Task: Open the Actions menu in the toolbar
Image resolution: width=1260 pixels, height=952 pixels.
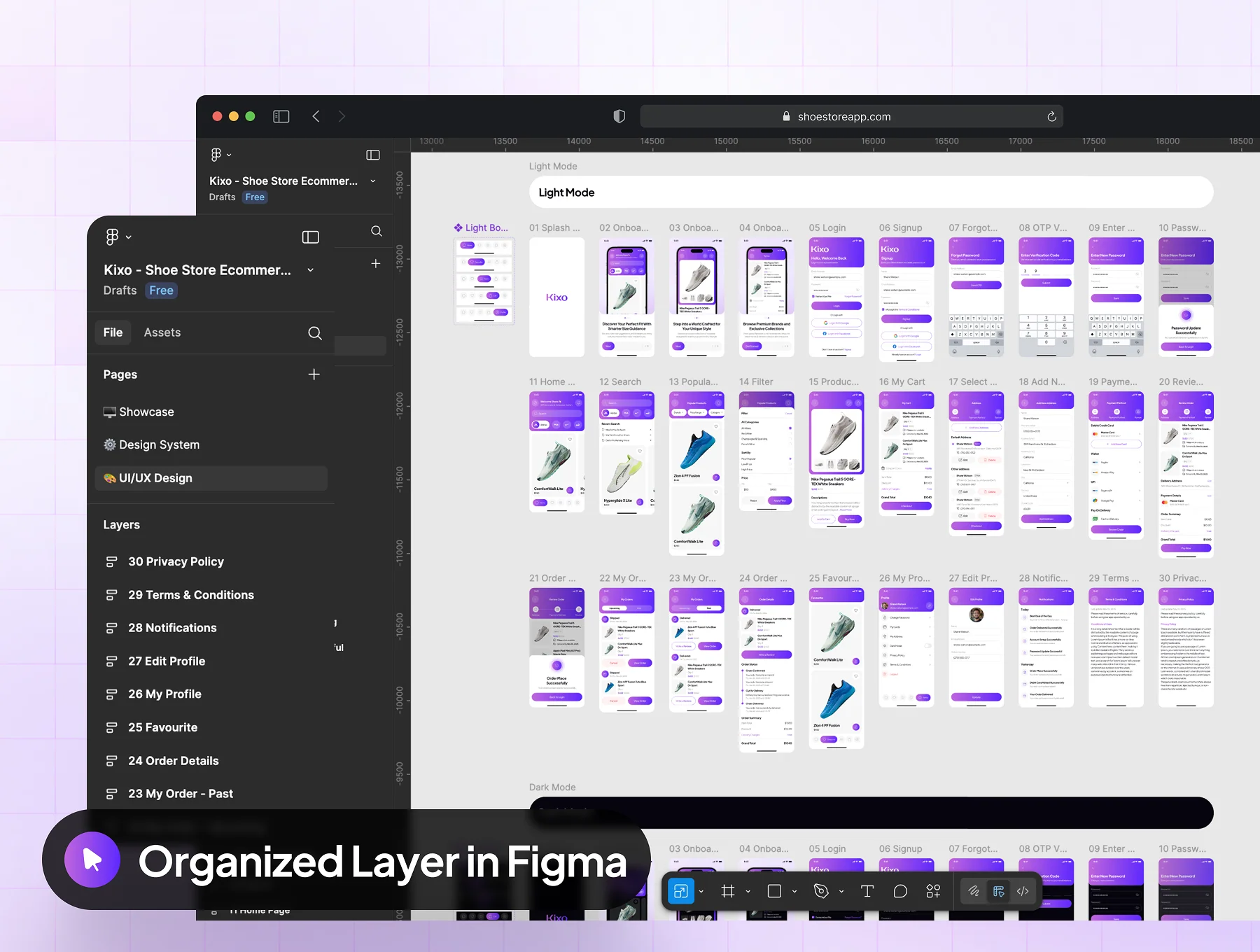Action: pos(934,891)
